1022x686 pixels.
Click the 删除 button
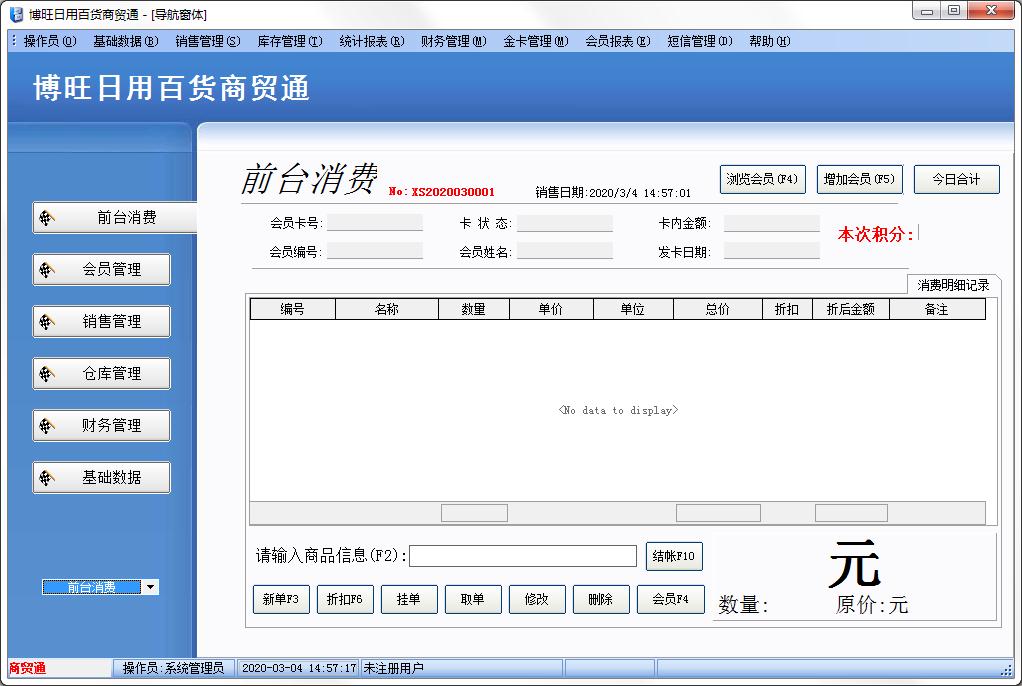pos(600,599)
